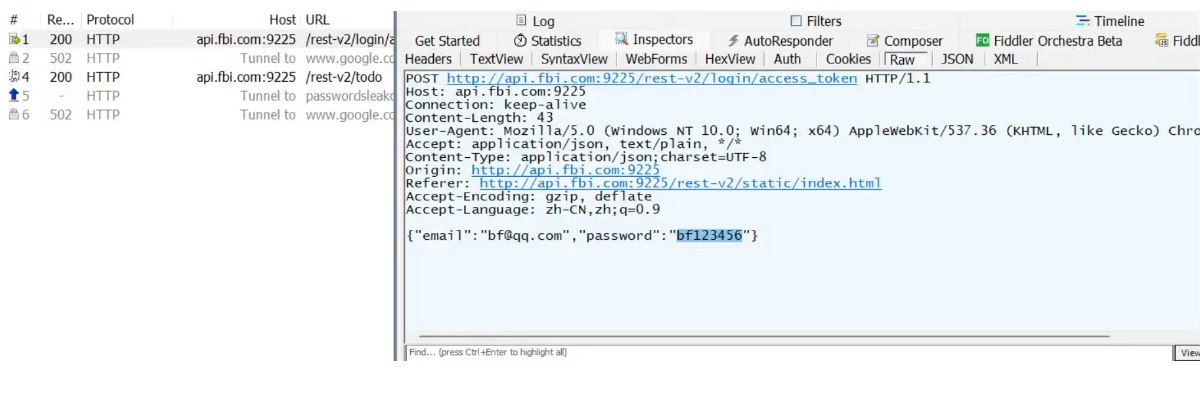The height and width of the screenshot is (394, 1200).
Task: Click the Content-Type: application/json header line
Action: 586,157
